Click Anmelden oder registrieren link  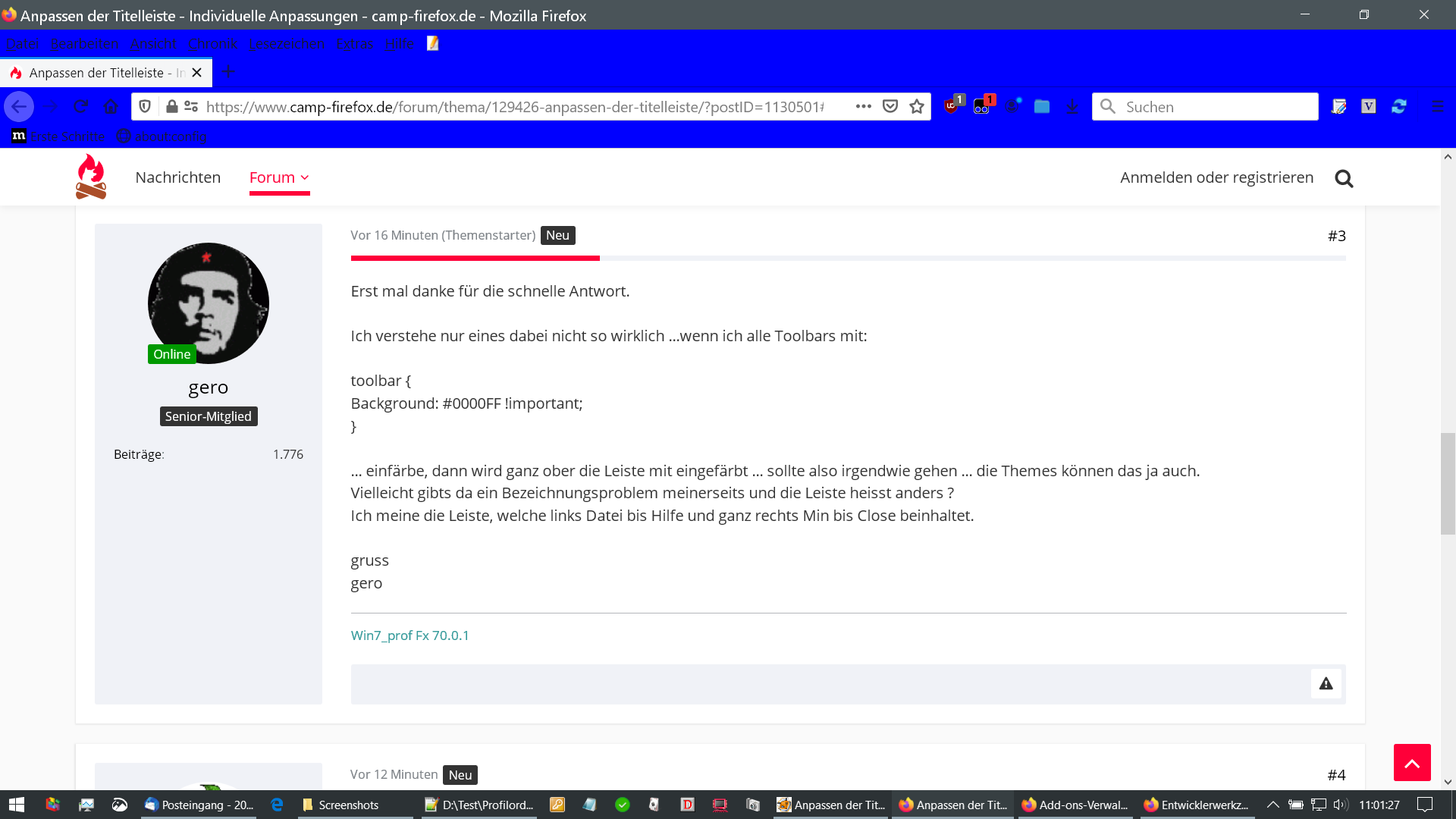tap(1216, 177)
